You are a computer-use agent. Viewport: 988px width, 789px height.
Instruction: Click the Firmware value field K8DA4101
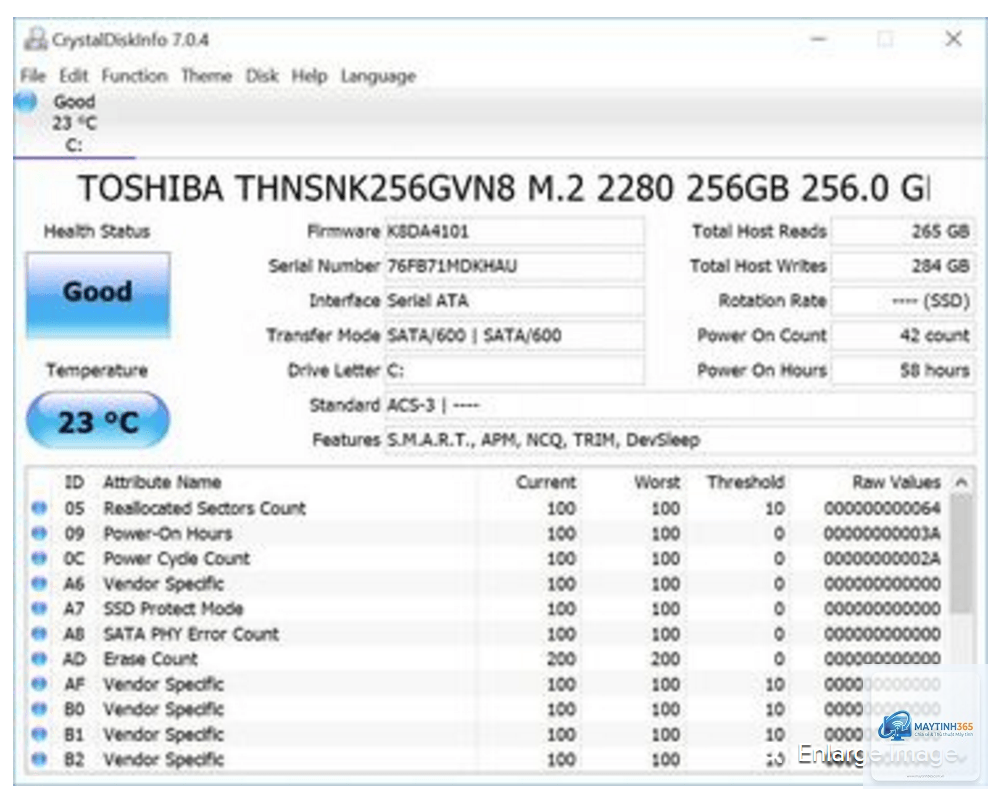click(x=514, y=232)
